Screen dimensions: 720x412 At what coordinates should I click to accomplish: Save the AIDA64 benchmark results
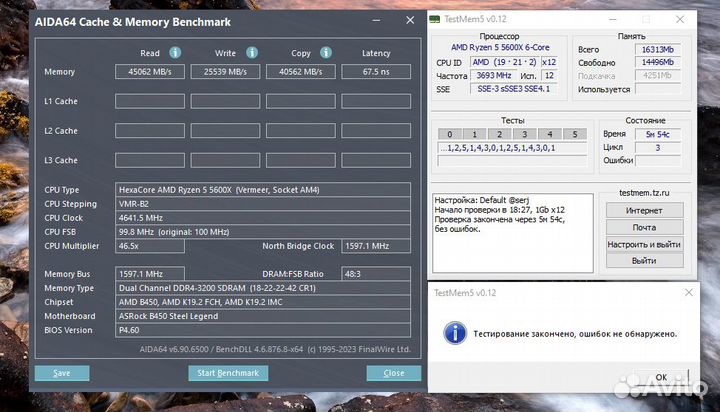click(62, 373)
